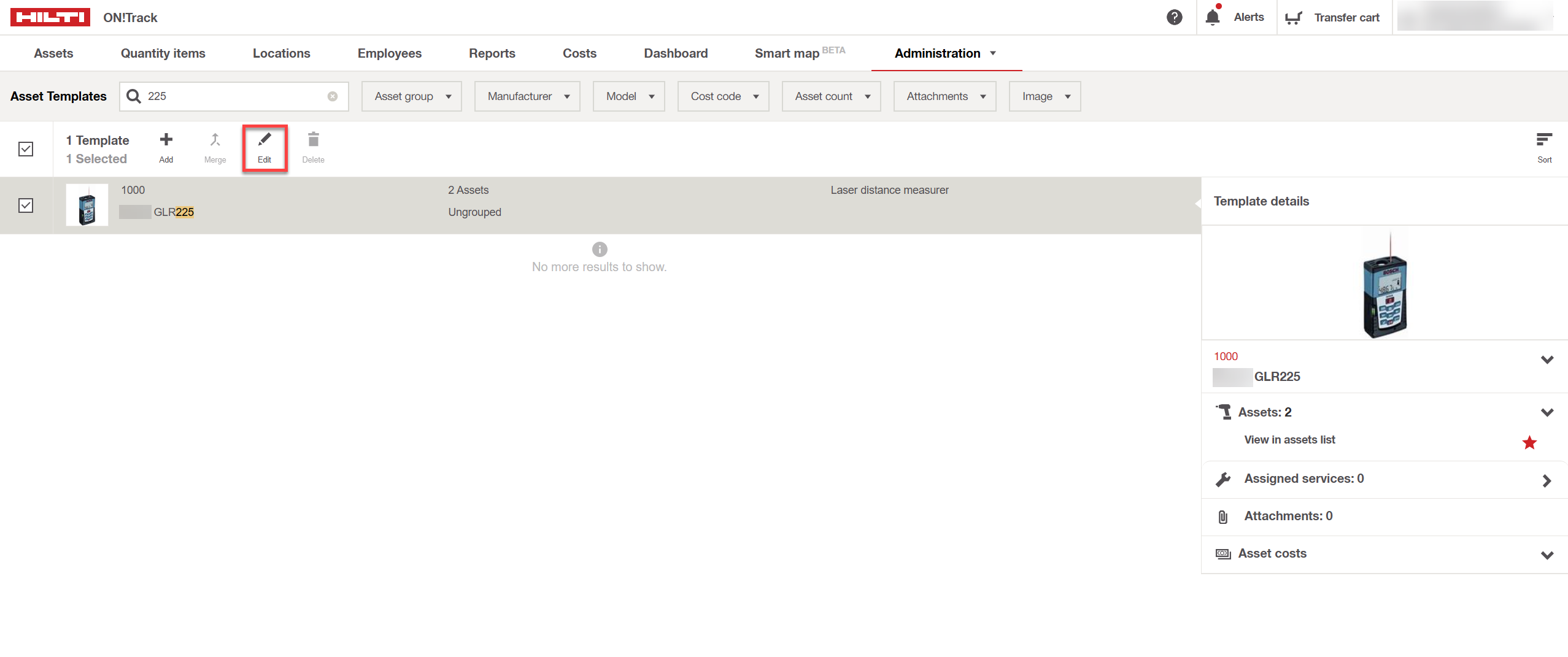Click the favorite star icon

[1529, 442]
